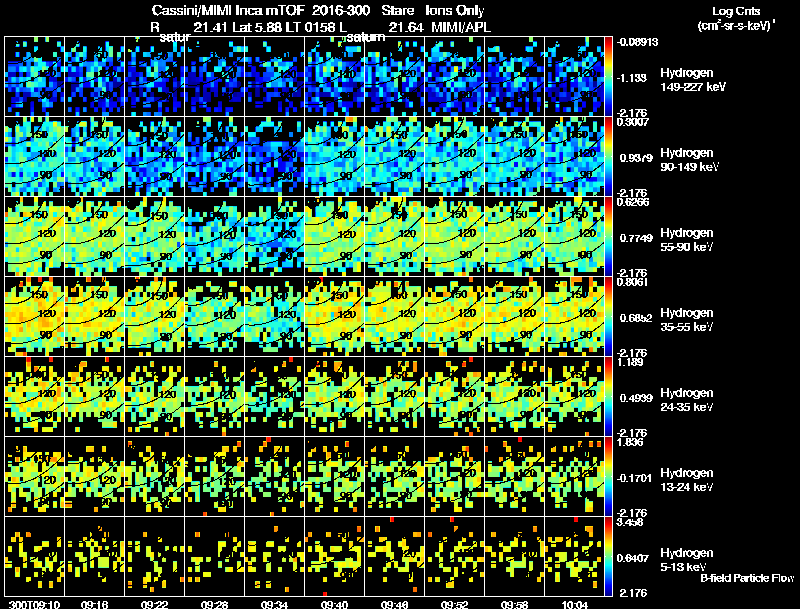The image size is (800, 609).
Task: Click the '0.7749' color scale value
Action: point(635,238)
